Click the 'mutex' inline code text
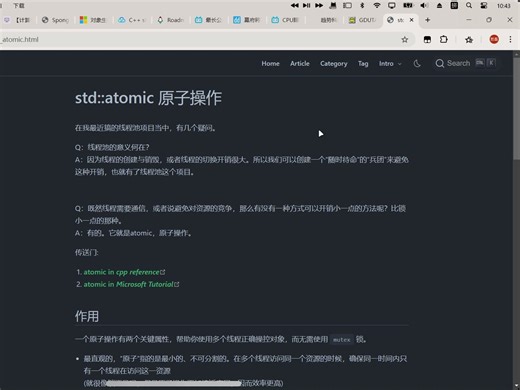 342,340
